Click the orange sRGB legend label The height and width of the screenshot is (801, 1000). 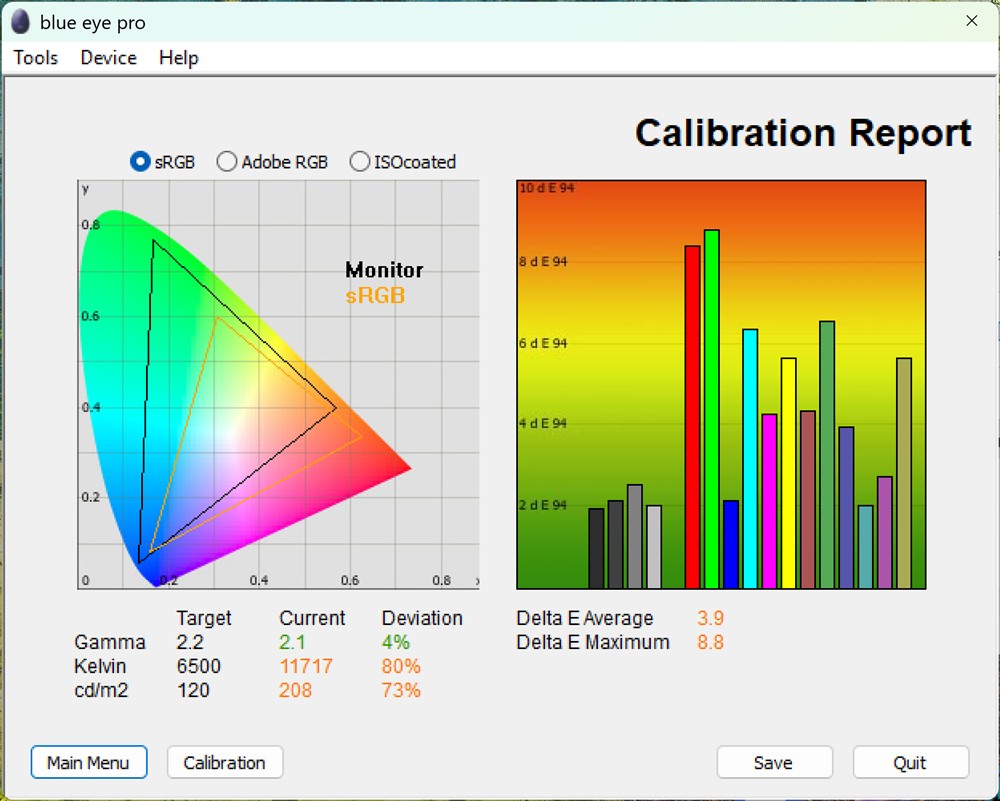pos(377,295)
